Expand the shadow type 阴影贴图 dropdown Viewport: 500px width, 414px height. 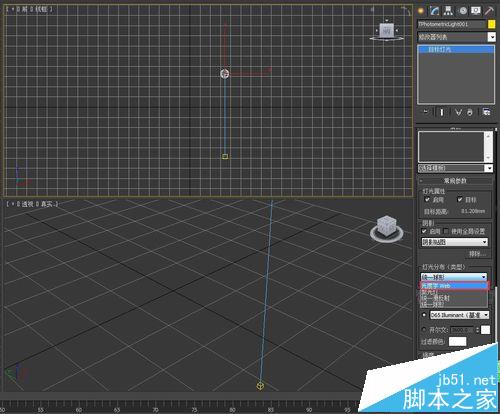pyautogui.click(x=455, y=242)
